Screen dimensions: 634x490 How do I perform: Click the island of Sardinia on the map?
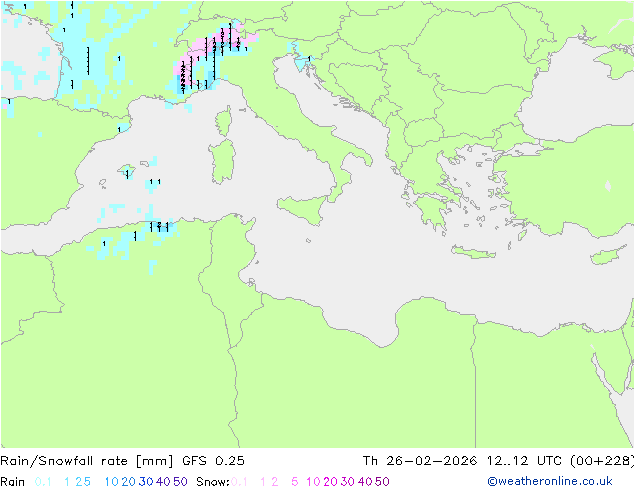tap(222, 162)
